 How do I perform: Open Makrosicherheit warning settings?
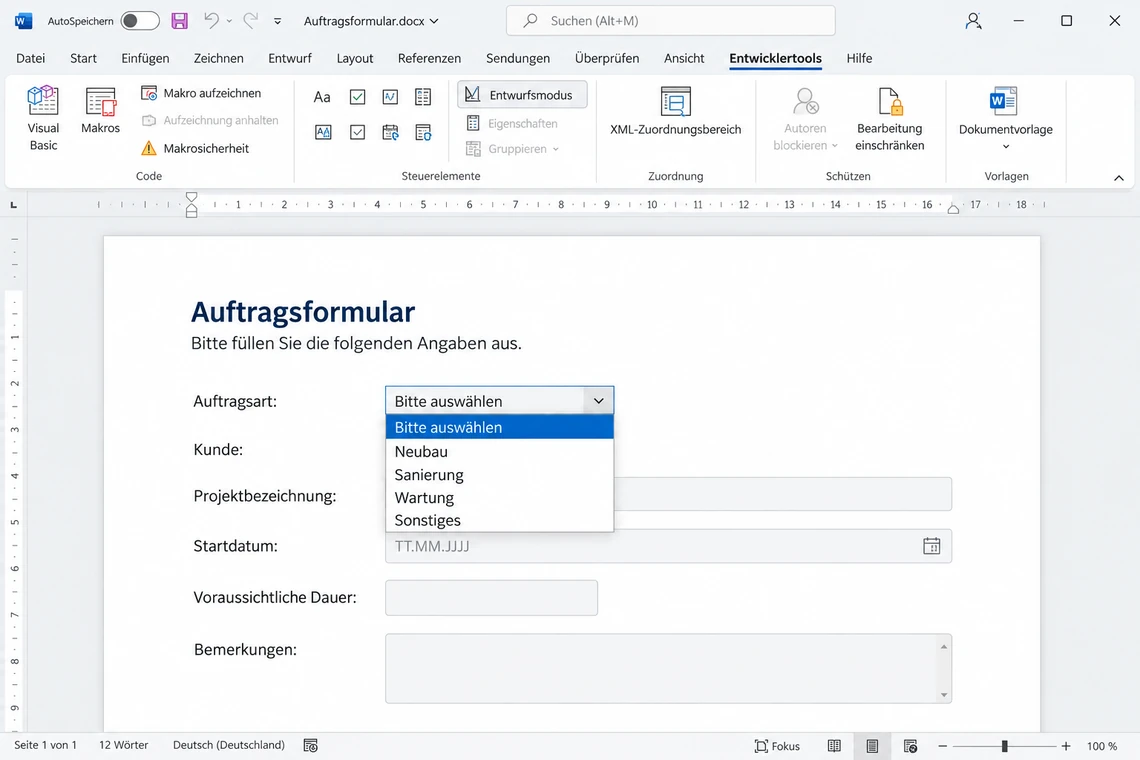pos(195,148)
